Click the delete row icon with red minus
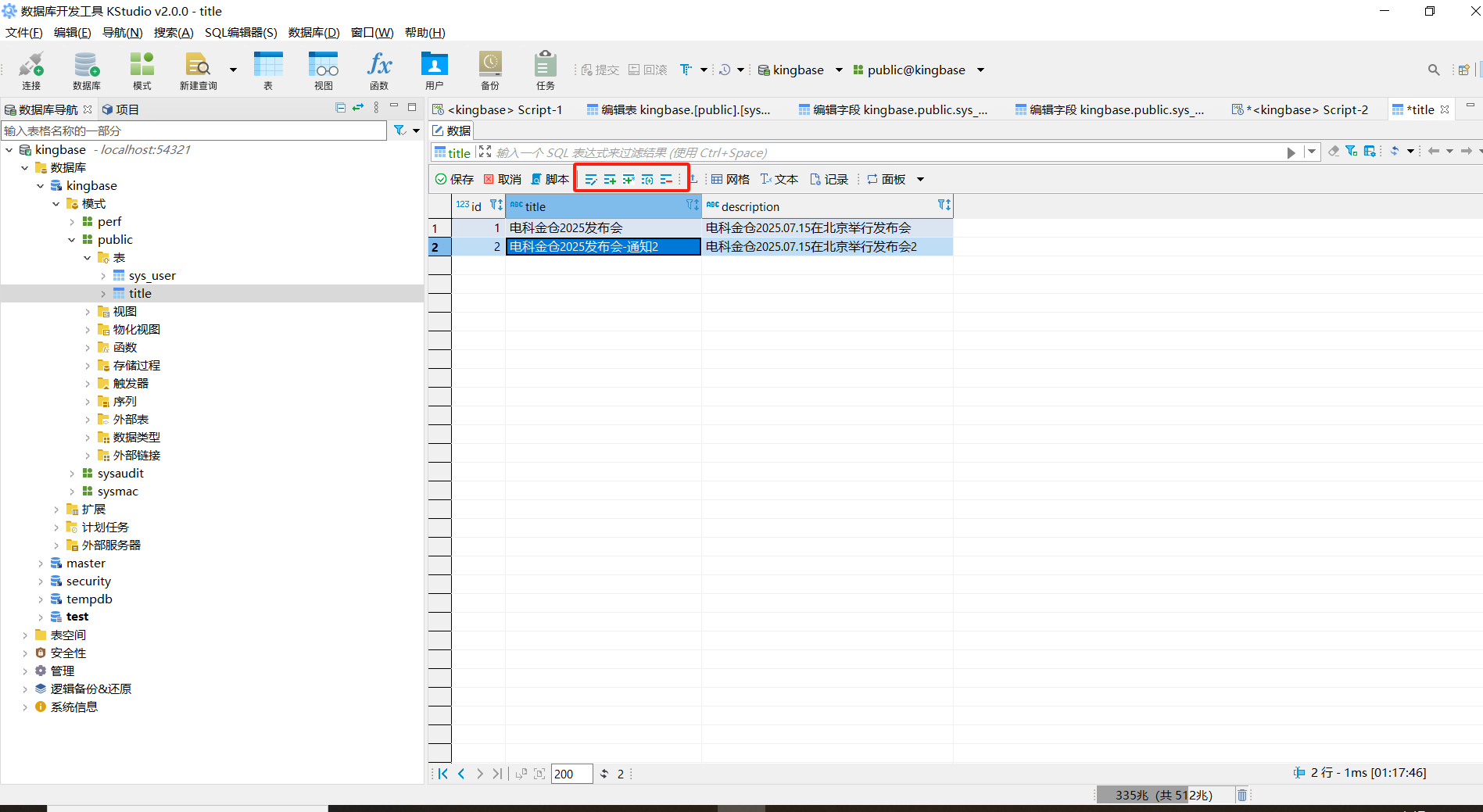 (x=666, y=180)
